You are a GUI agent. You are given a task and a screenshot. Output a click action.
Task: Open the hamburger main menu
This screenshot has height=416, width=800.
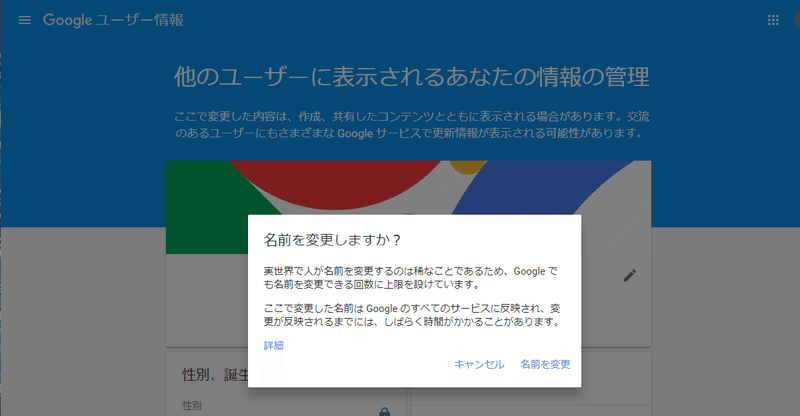pyautogui.click(x=24, y=20)
